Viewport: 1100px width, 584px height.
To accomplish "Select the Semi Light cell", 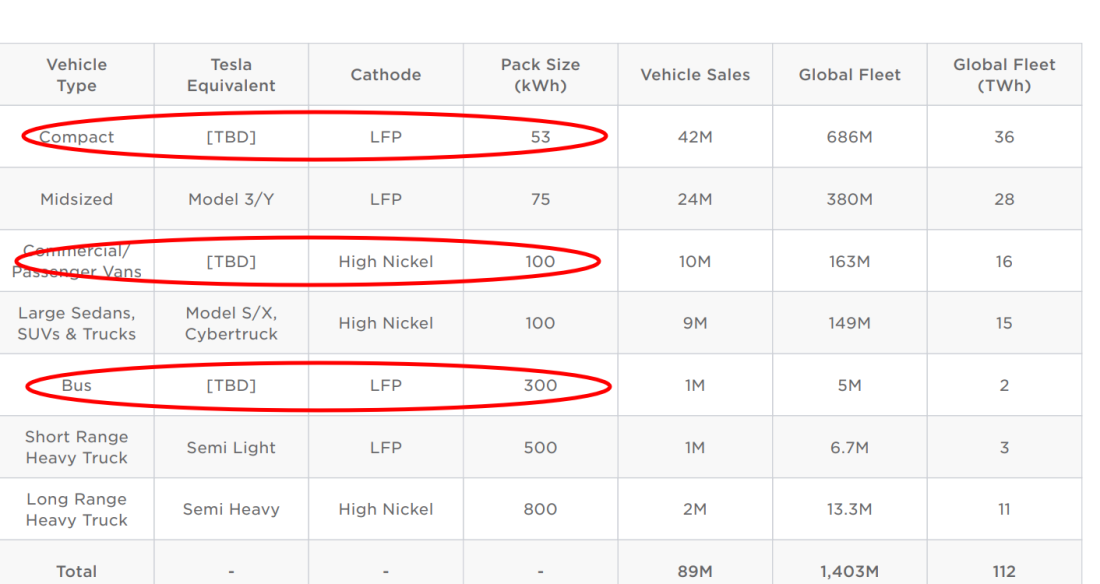I will pos(231,448).
